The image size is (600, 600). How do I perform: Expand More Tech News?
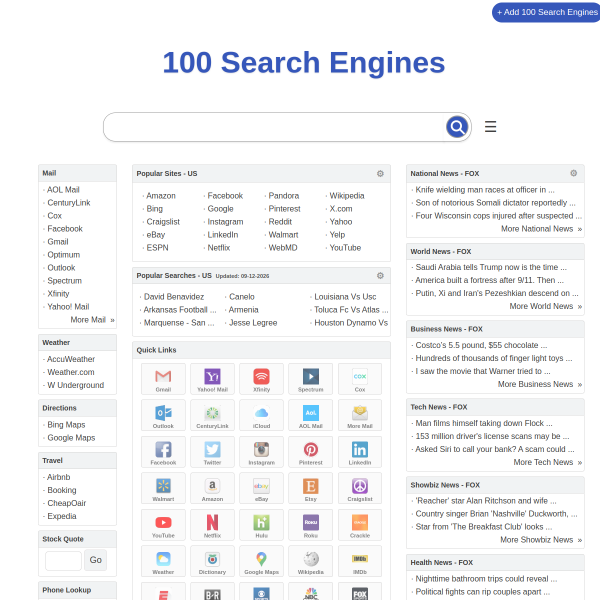click(x=548, y=462)
